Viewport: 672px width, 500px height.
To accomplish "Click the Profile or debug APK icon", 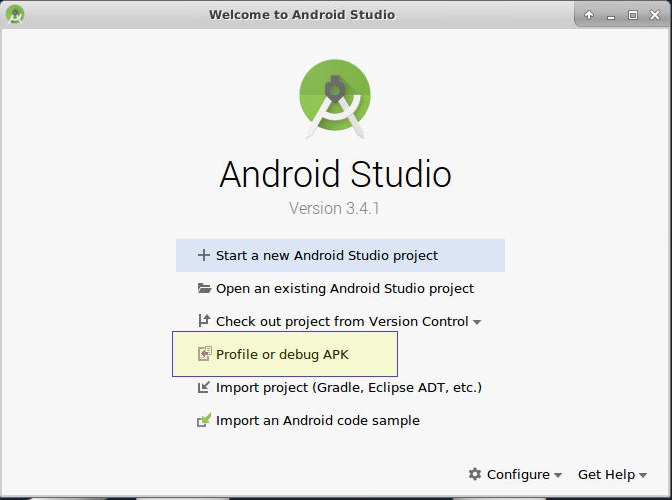I will 204,354.
